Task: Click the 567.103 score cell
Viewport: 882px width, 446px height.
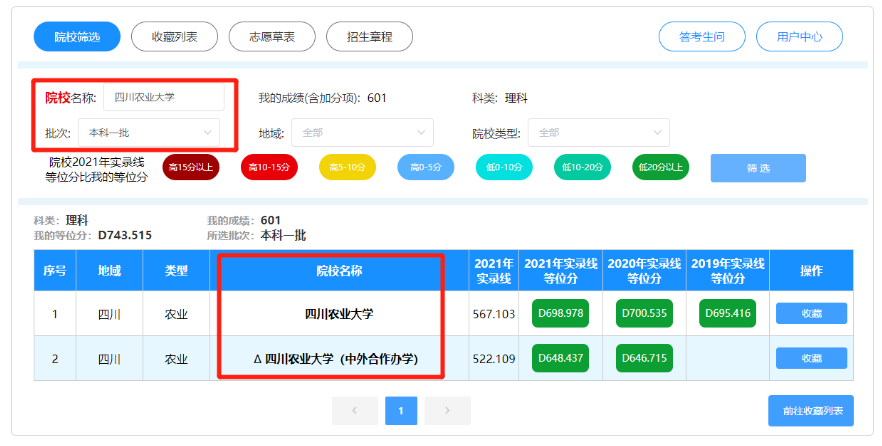Action: pos(494,314)
